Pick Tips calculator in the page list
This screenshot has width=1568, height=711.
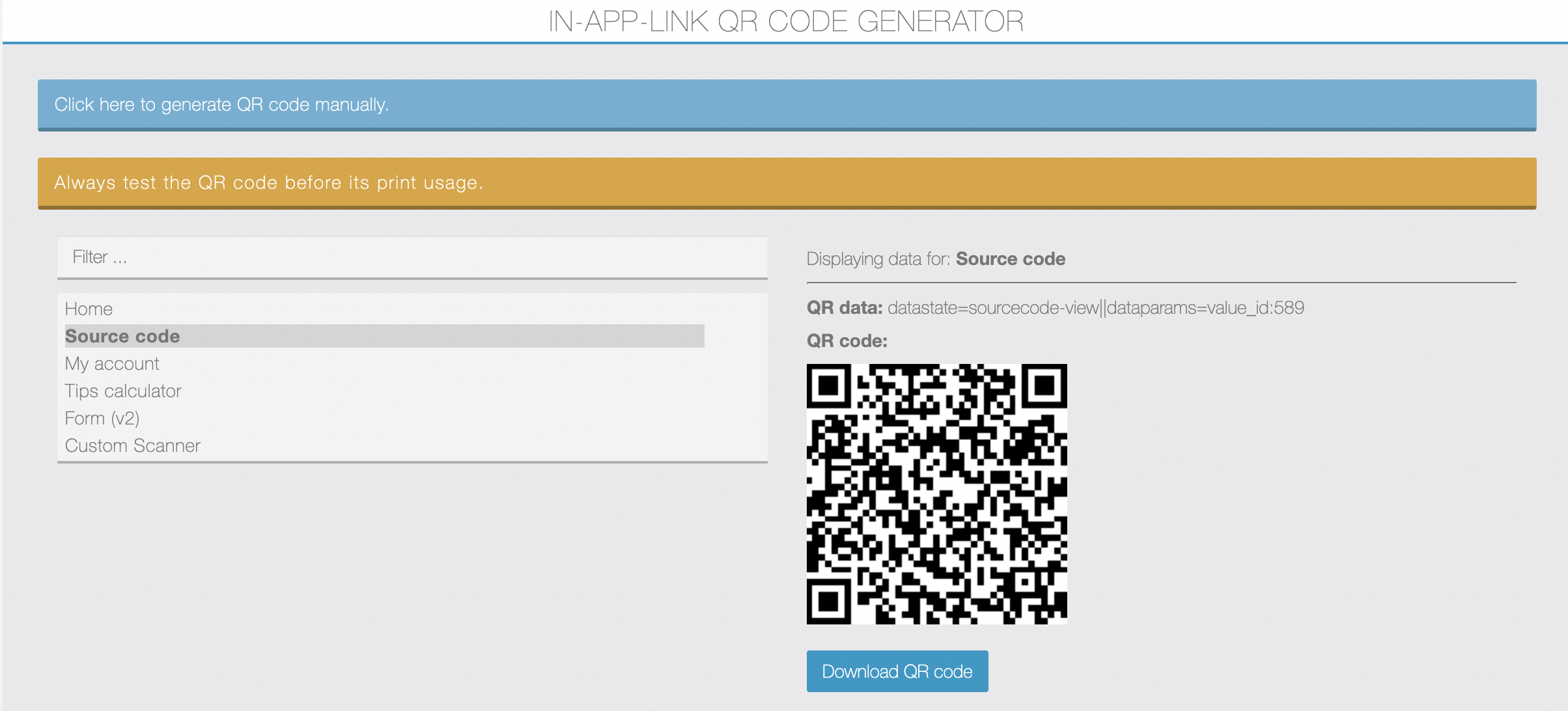(x=123, y=391)
